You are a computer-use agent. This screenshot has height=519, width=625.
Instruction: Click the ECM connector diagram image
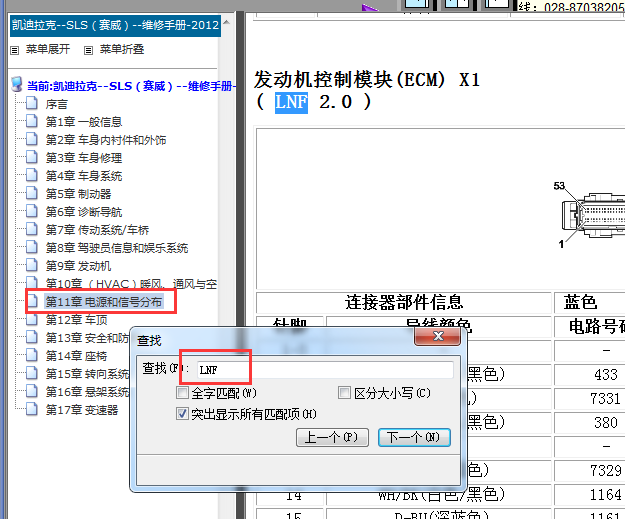click(594, 215)
